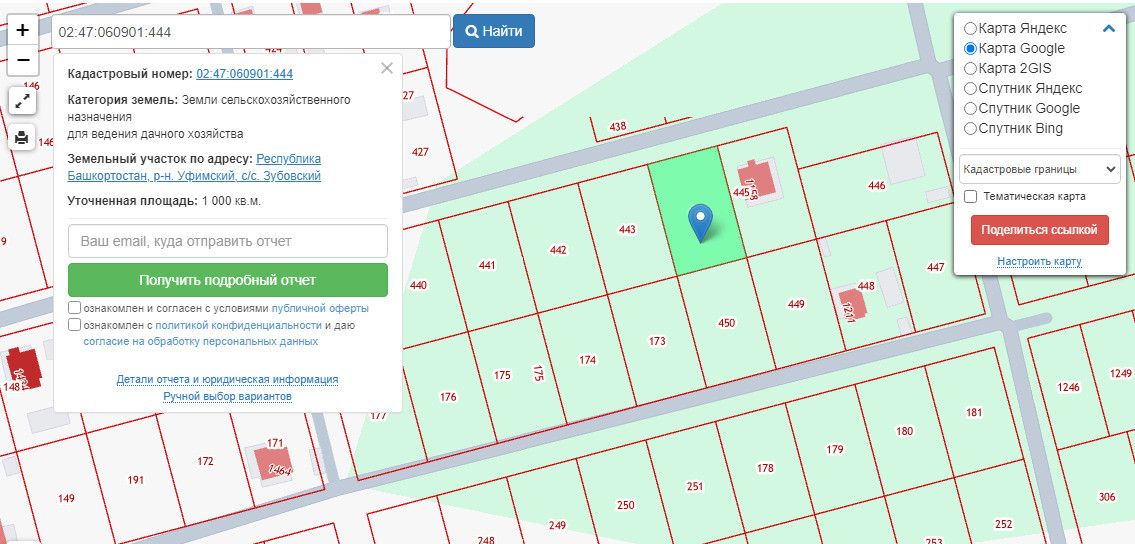Open the публичной оферты link

320,308
